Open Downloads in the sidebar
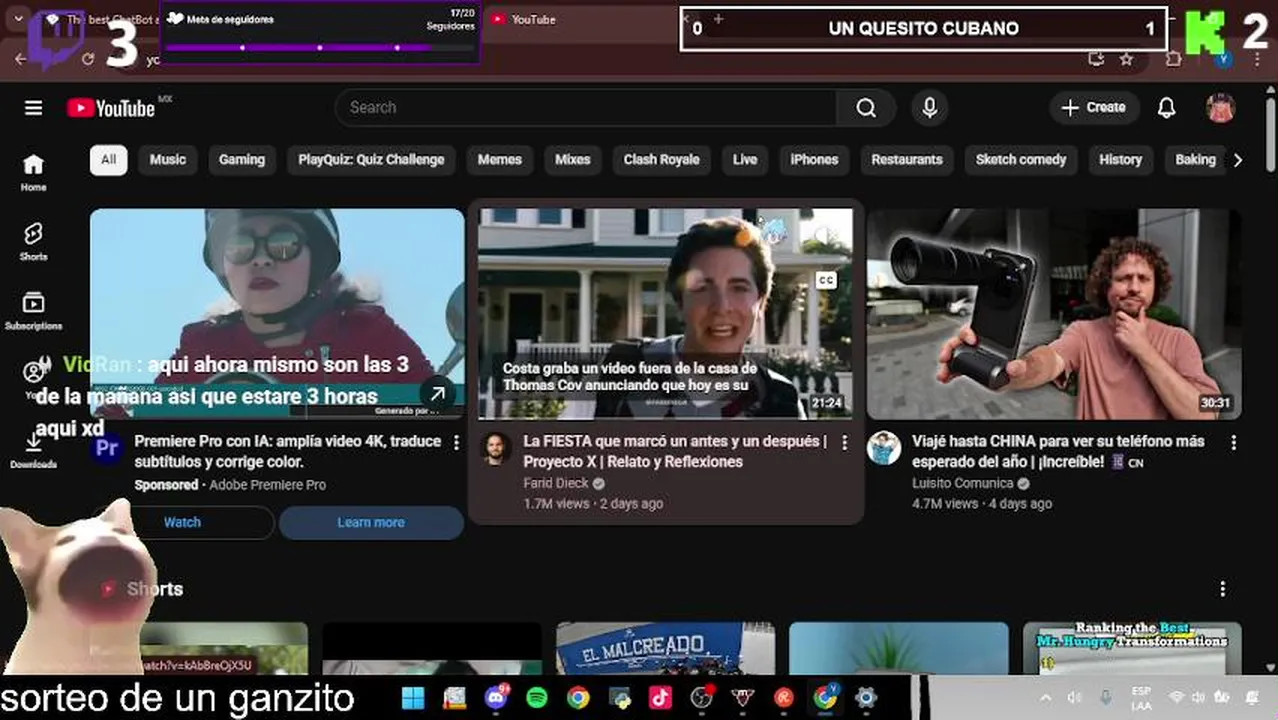Image resolution: width=1278 pixels, height=720 pixels. tap(33, 450)
